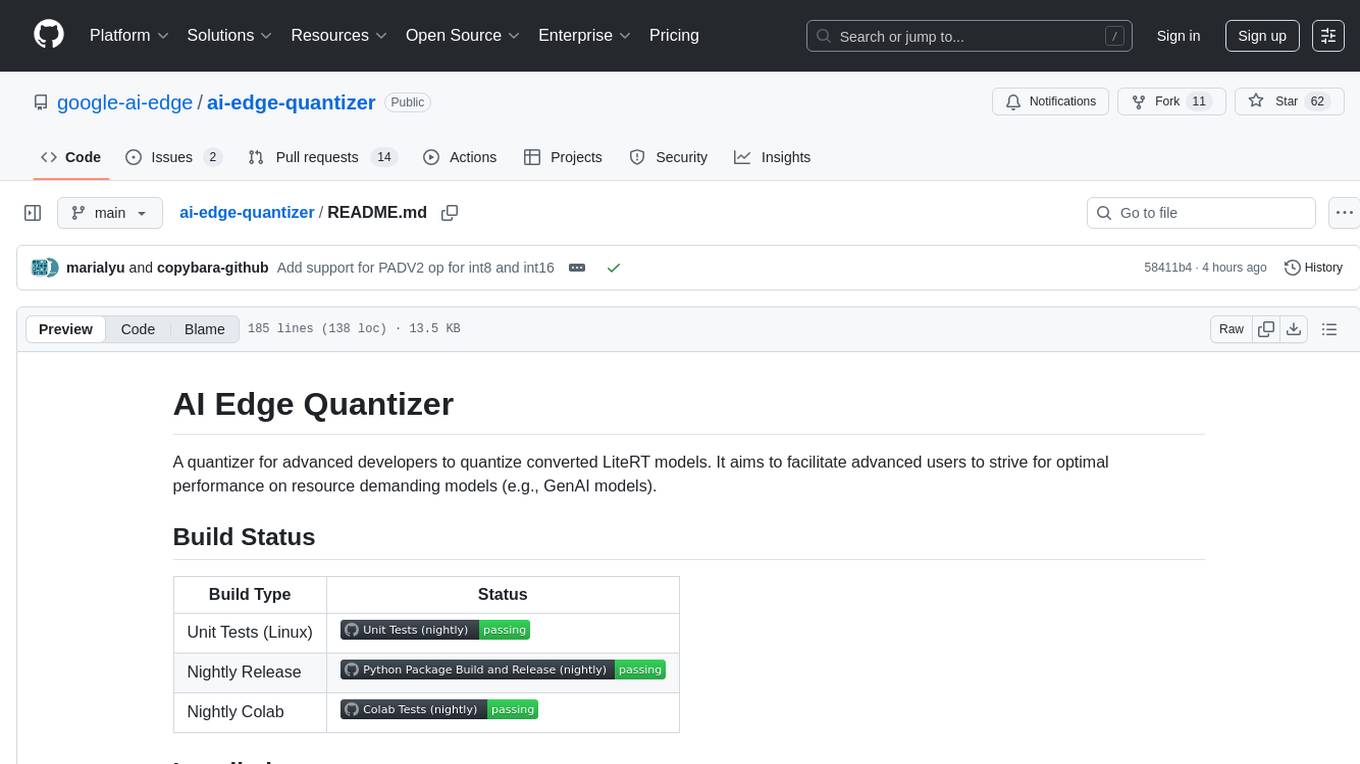View the green check status of commit
The height and width of the screenshot is (764, 1360).
tap(613, 268)
